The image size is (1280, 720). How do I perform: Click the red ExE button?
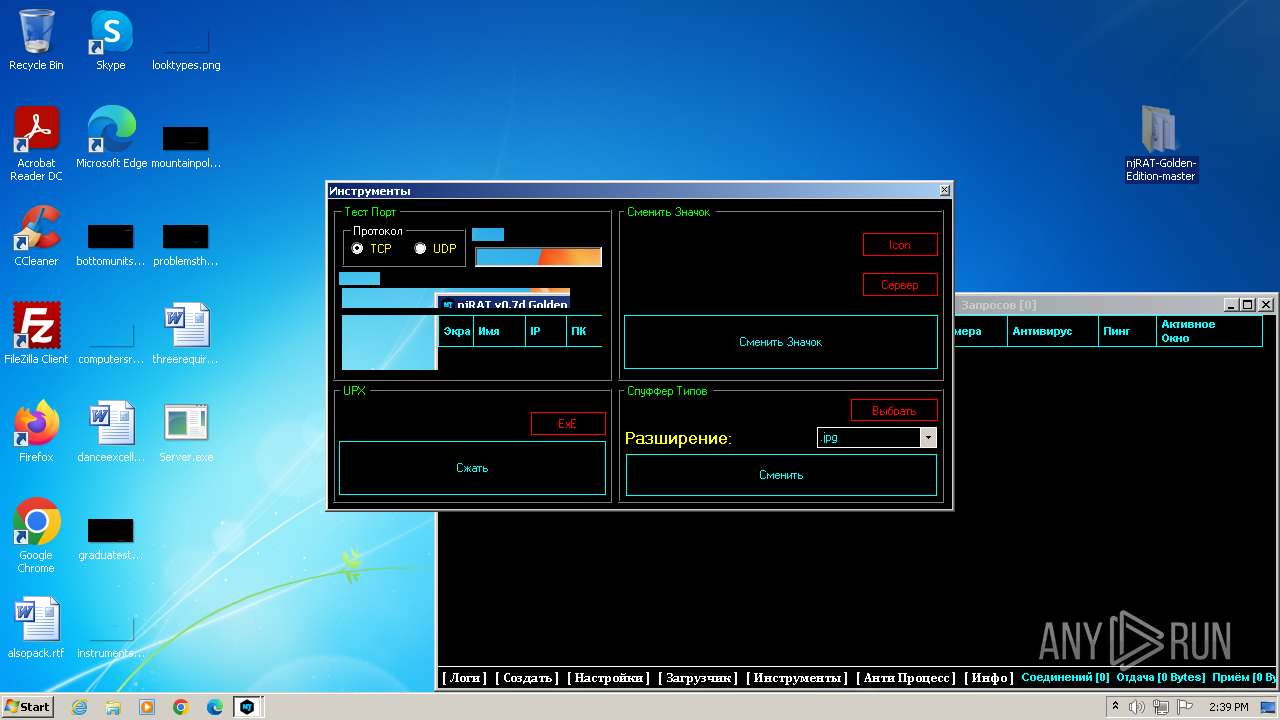(568, 424)
